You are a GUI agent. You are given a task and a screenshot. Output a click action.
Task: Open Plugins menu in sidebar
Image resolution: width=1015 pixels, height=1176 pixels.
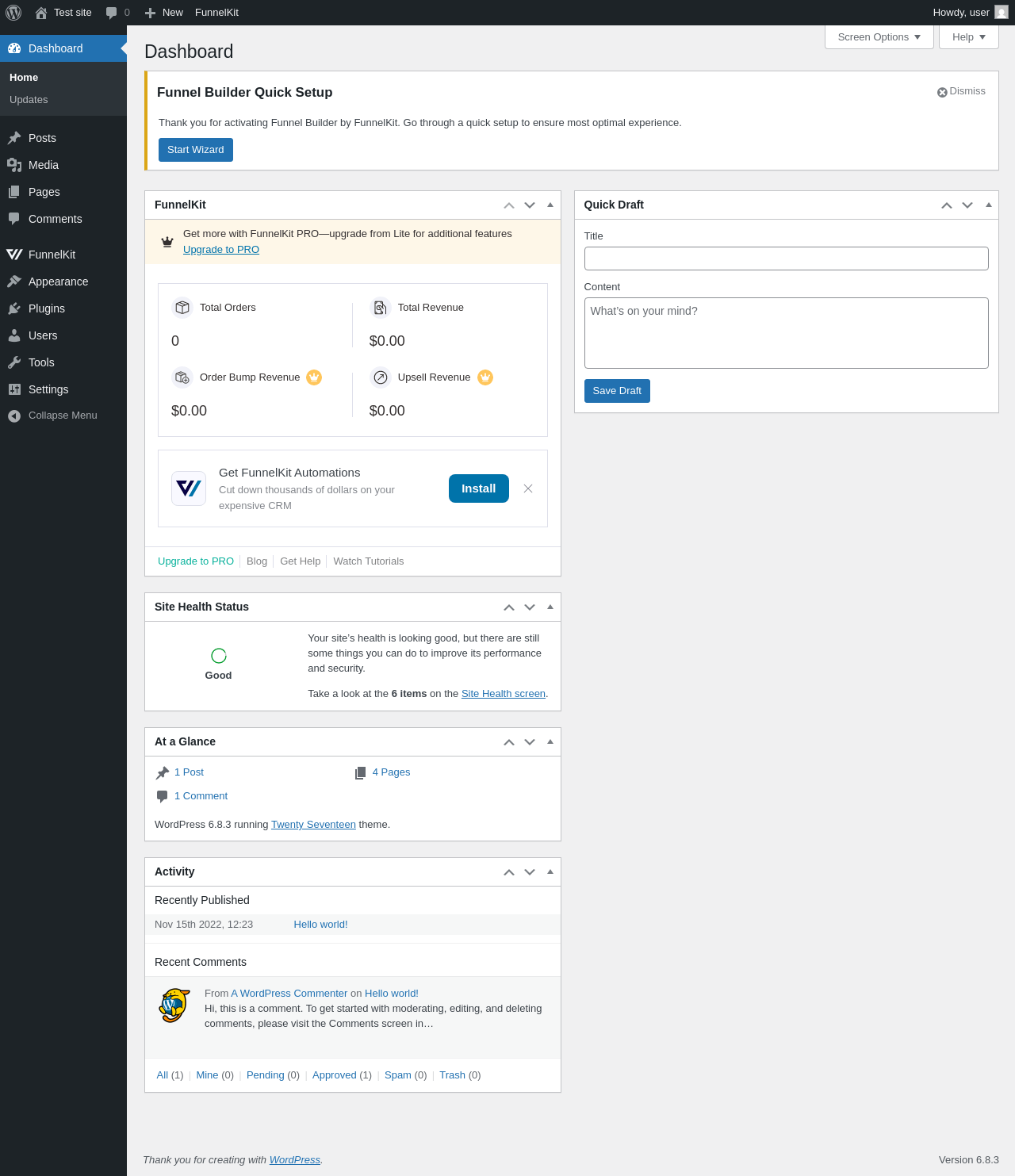click(x=63, y=308)
